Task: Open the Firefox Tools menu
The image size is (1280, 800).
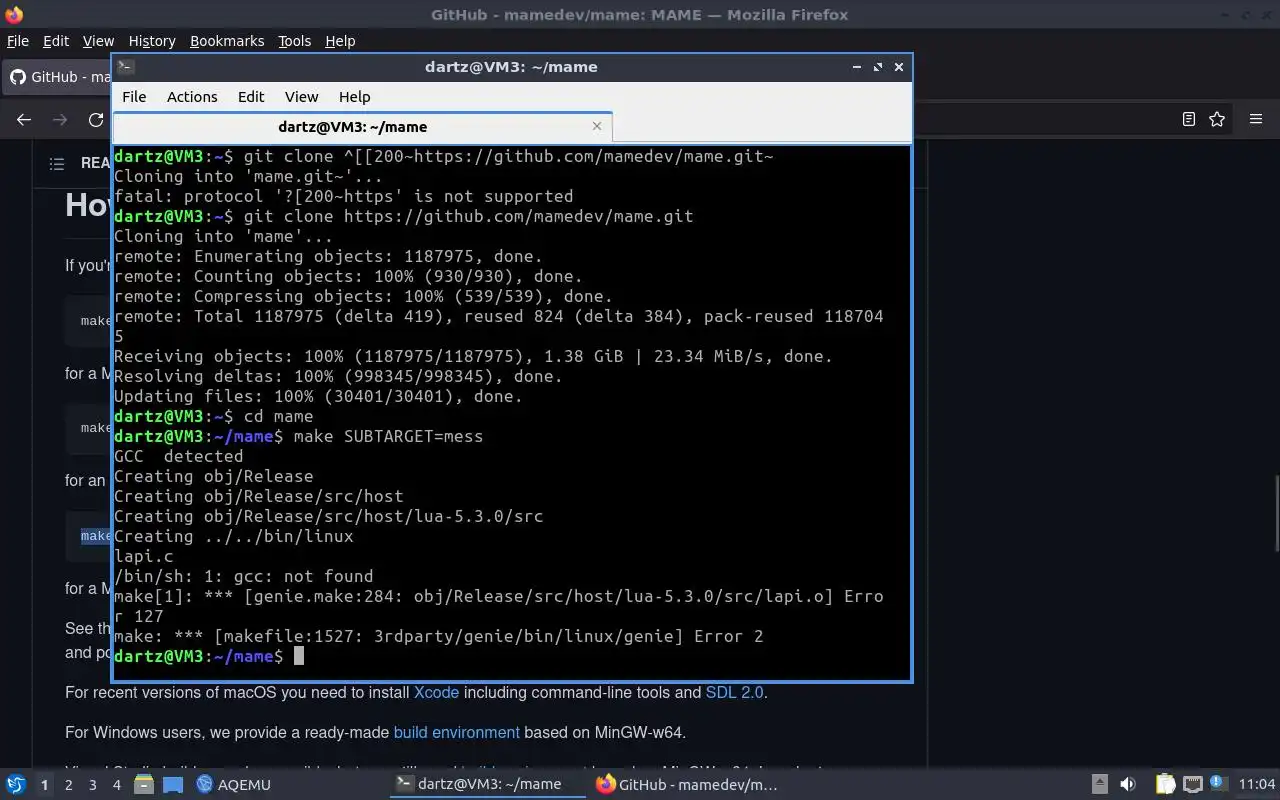Action: [294, 41]
